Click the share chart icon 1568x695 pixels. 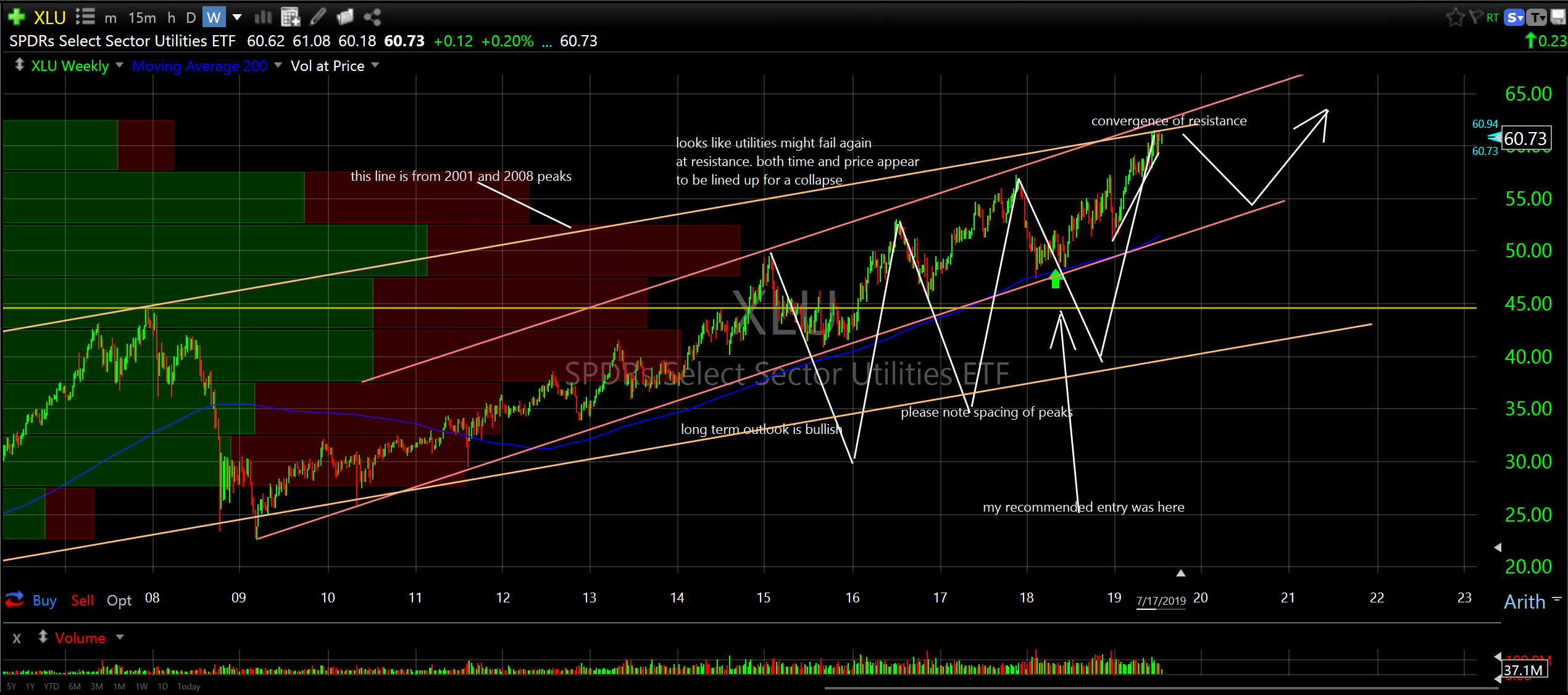[372, 17]
